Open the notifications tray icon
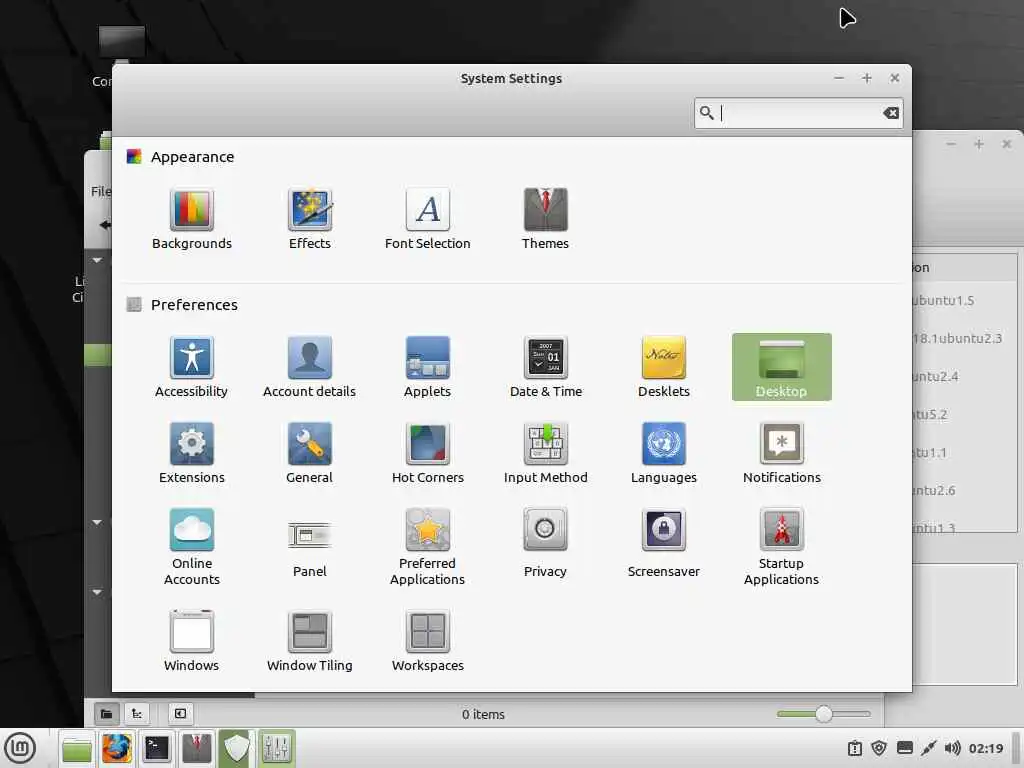 [x=855, y=748]
